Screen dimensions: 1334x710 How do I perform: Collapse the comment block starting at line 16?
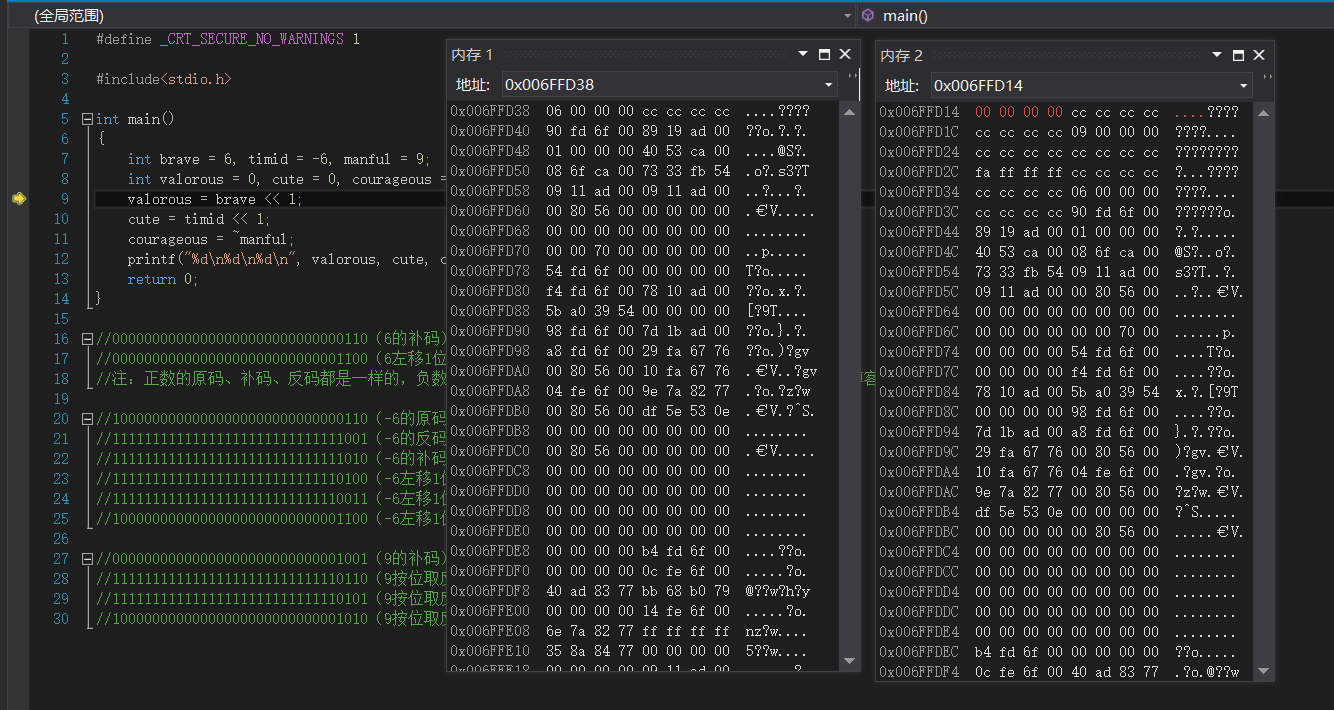coord(86,339)
